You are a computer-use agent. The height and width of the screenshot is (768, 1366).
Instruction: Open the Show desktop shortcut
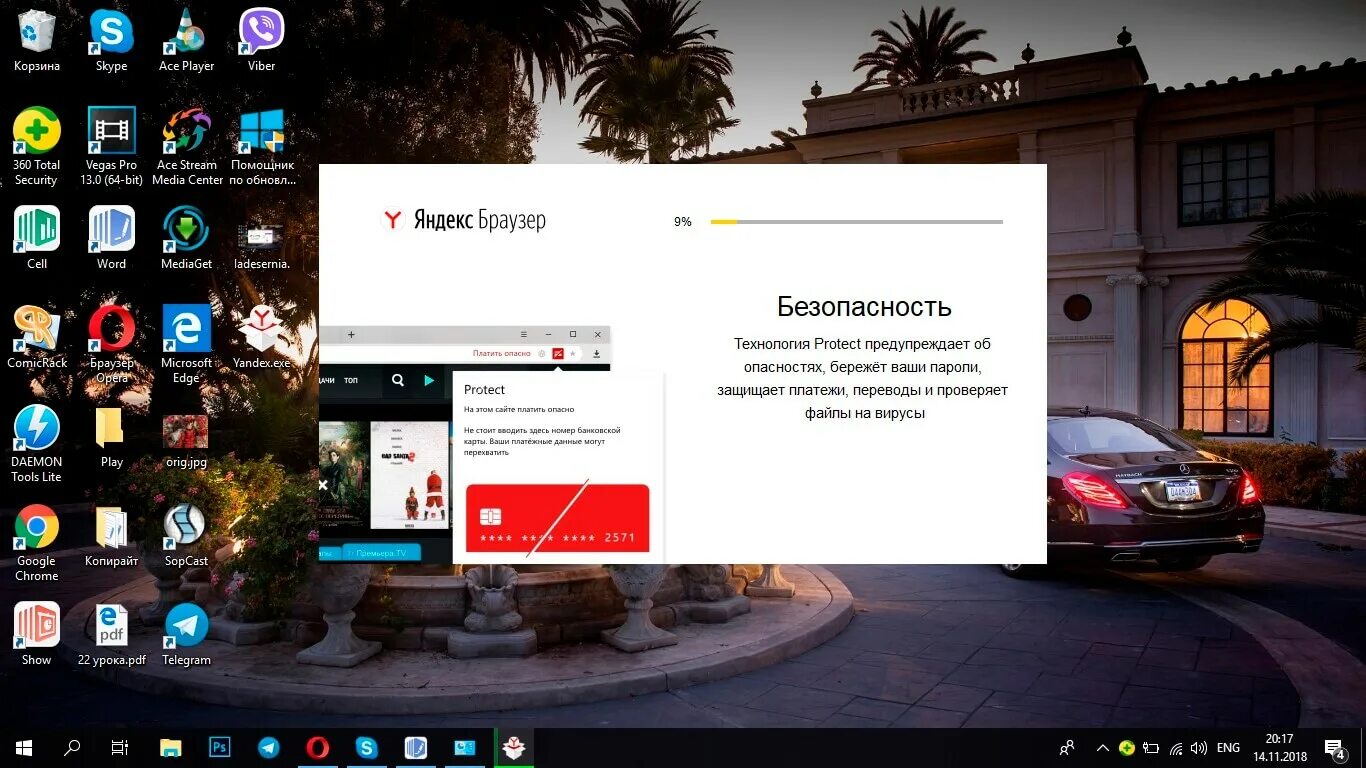click(x=37, y=634)
